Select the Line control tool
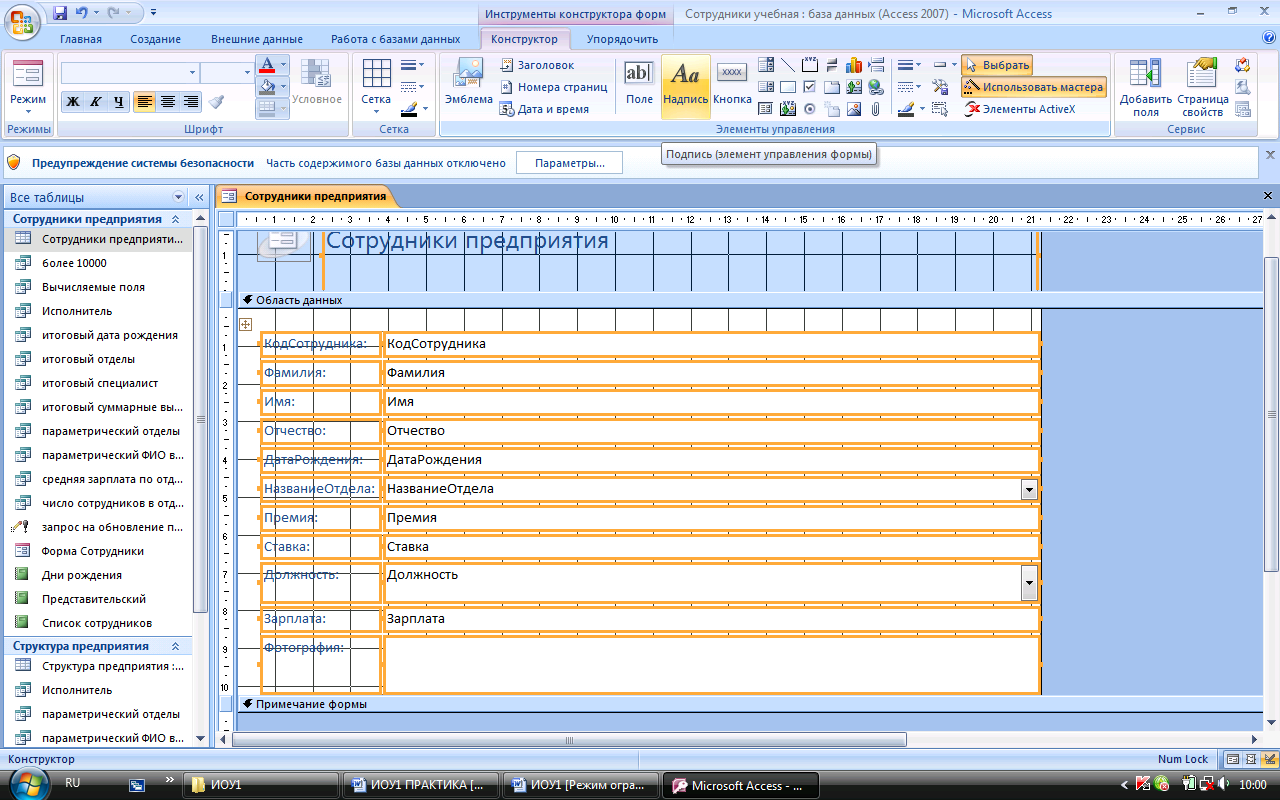 click(788, 65)
